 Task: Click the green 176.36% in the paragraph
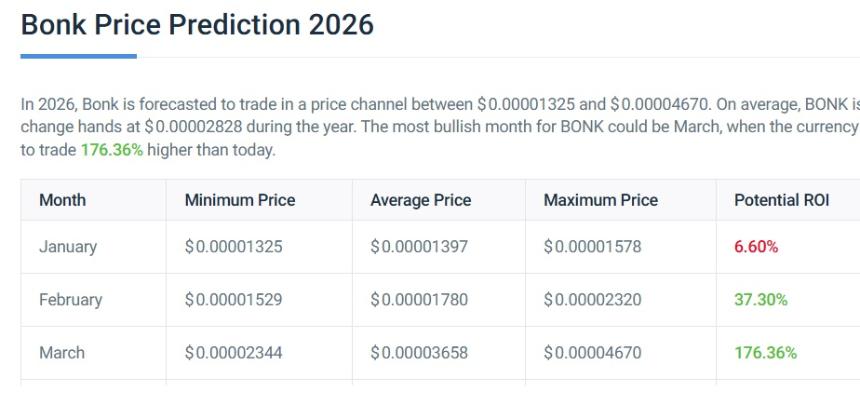(x=112, y=150)
